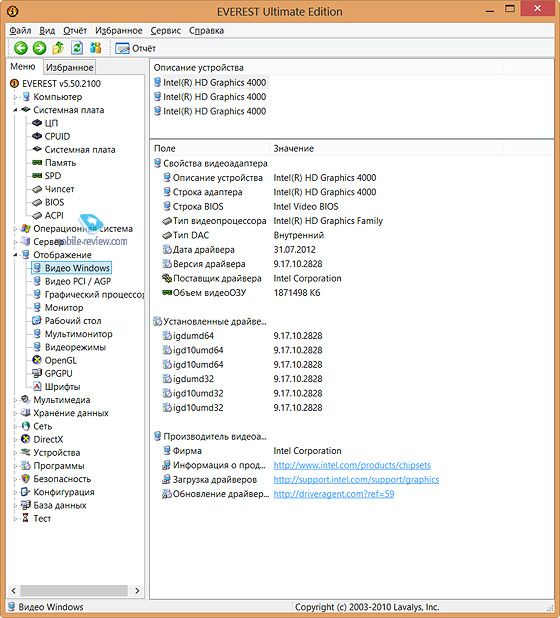Click the Значение column header
The image size is (560, 618).
tap(386, 149)
